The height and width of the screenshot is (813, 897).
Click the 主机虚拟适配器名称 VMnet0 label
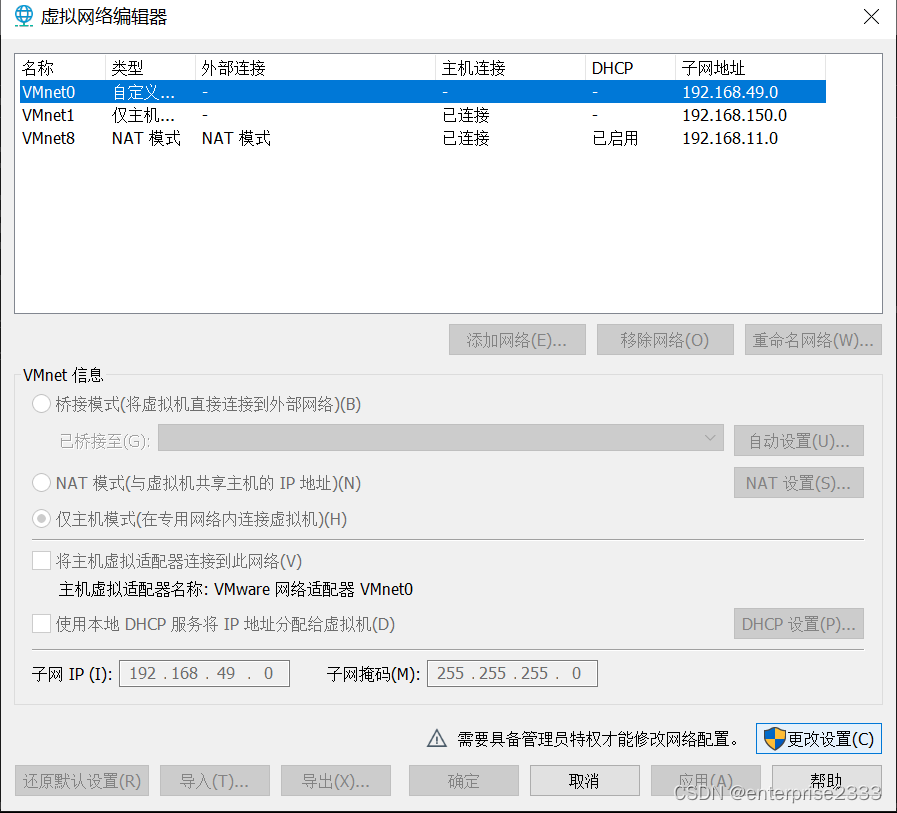coord(236,589)
